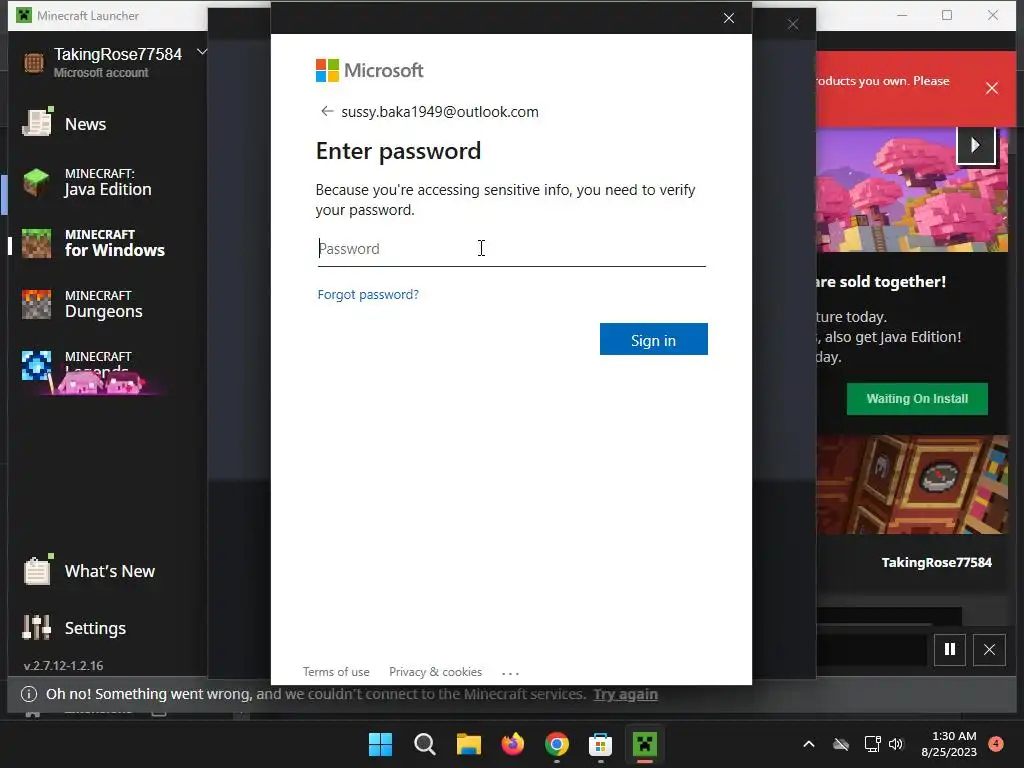The width and height of the screenshot is (1024, 768).
Task: Open the three-dot more options in dialog footer
Action: click(x=510, y=673)
